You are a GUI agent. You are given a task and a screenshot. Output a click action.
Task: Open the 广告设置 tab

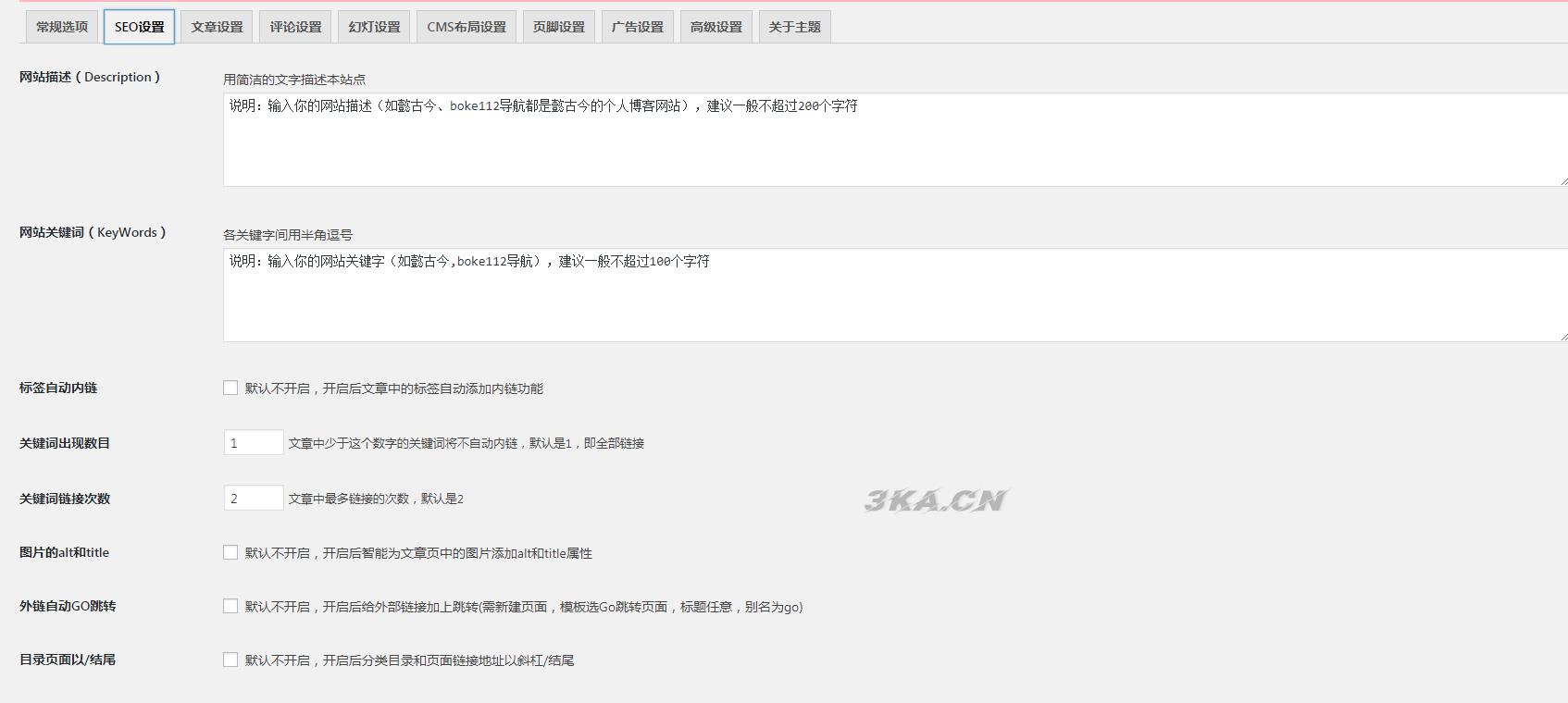point(637,27)
